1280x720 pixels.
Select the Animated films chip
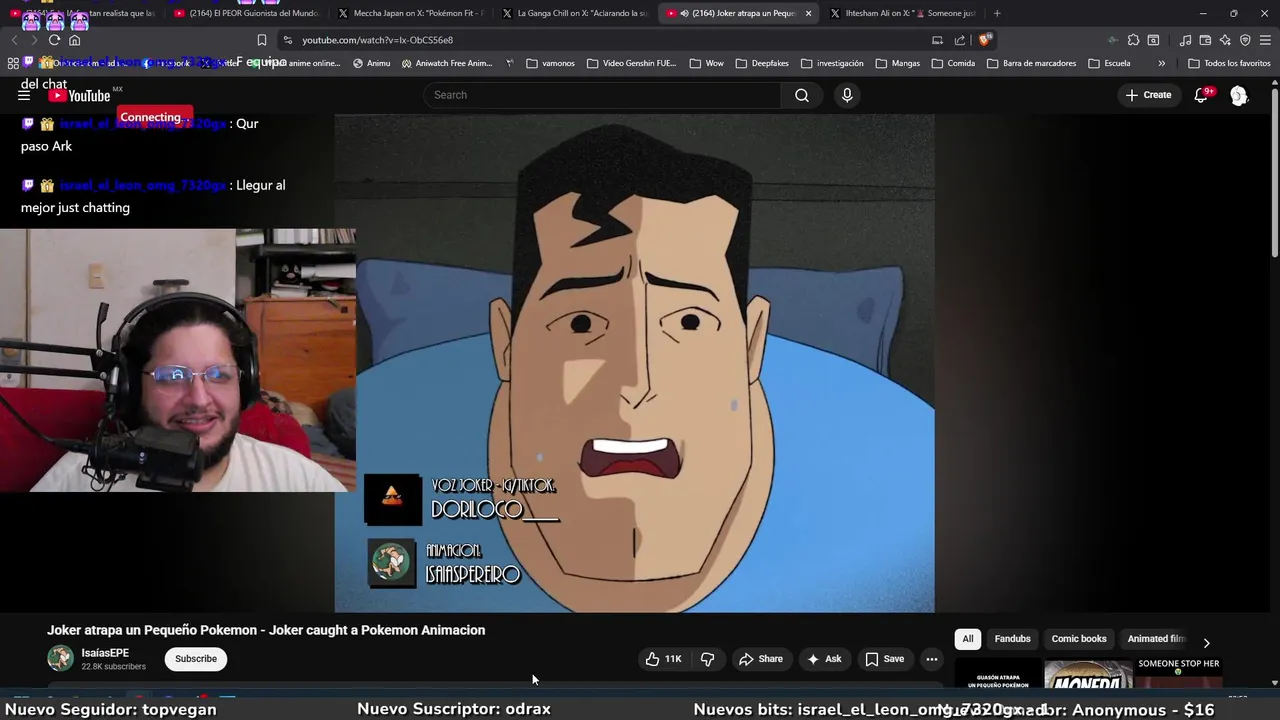pos(1156,639)
